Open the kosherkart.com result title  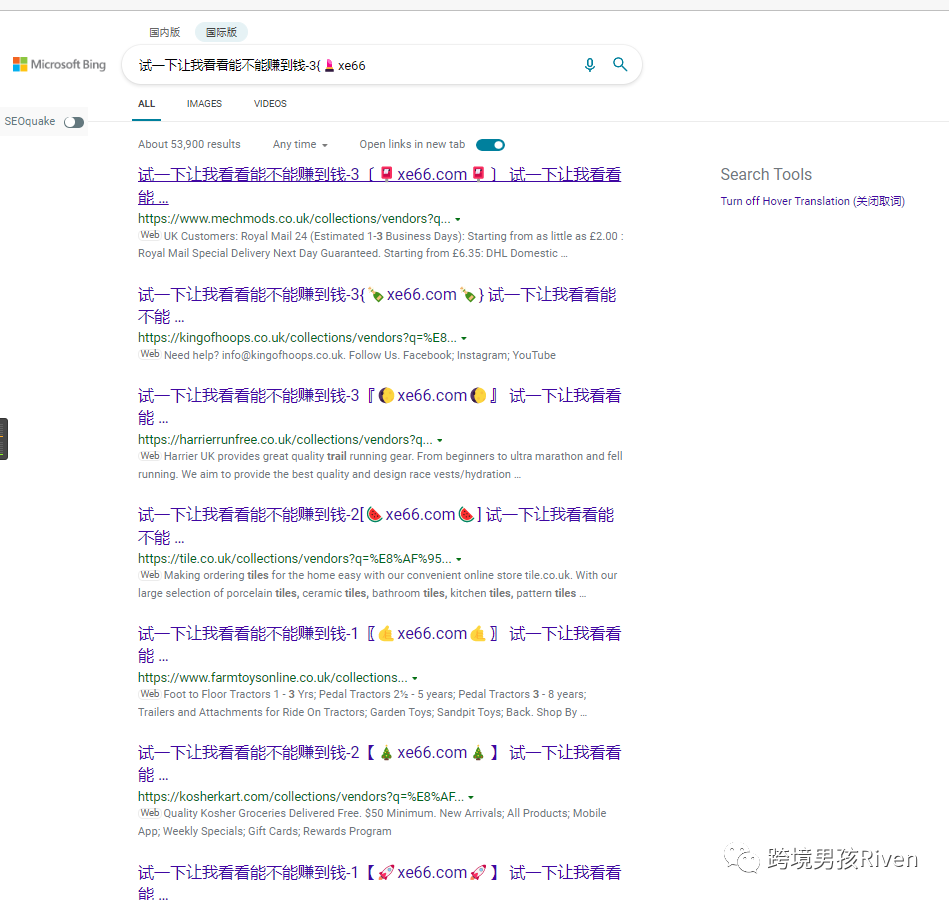coord(379,753)
